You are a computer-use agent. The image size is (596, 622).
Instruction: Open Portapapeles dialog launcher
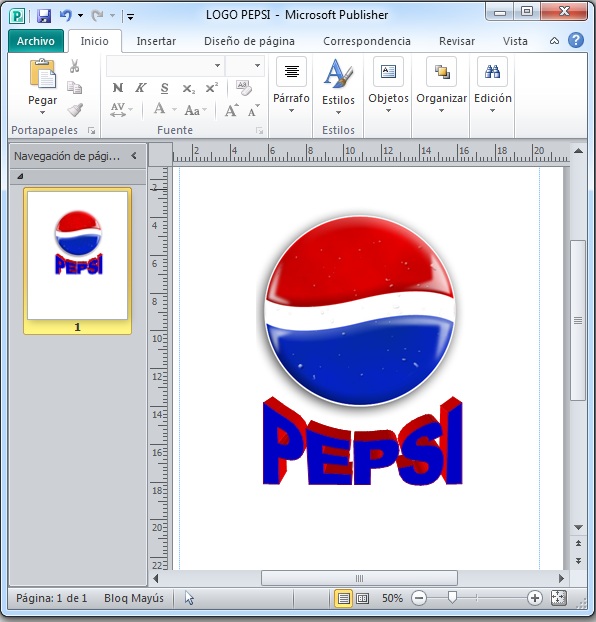[x=92, y=131]
